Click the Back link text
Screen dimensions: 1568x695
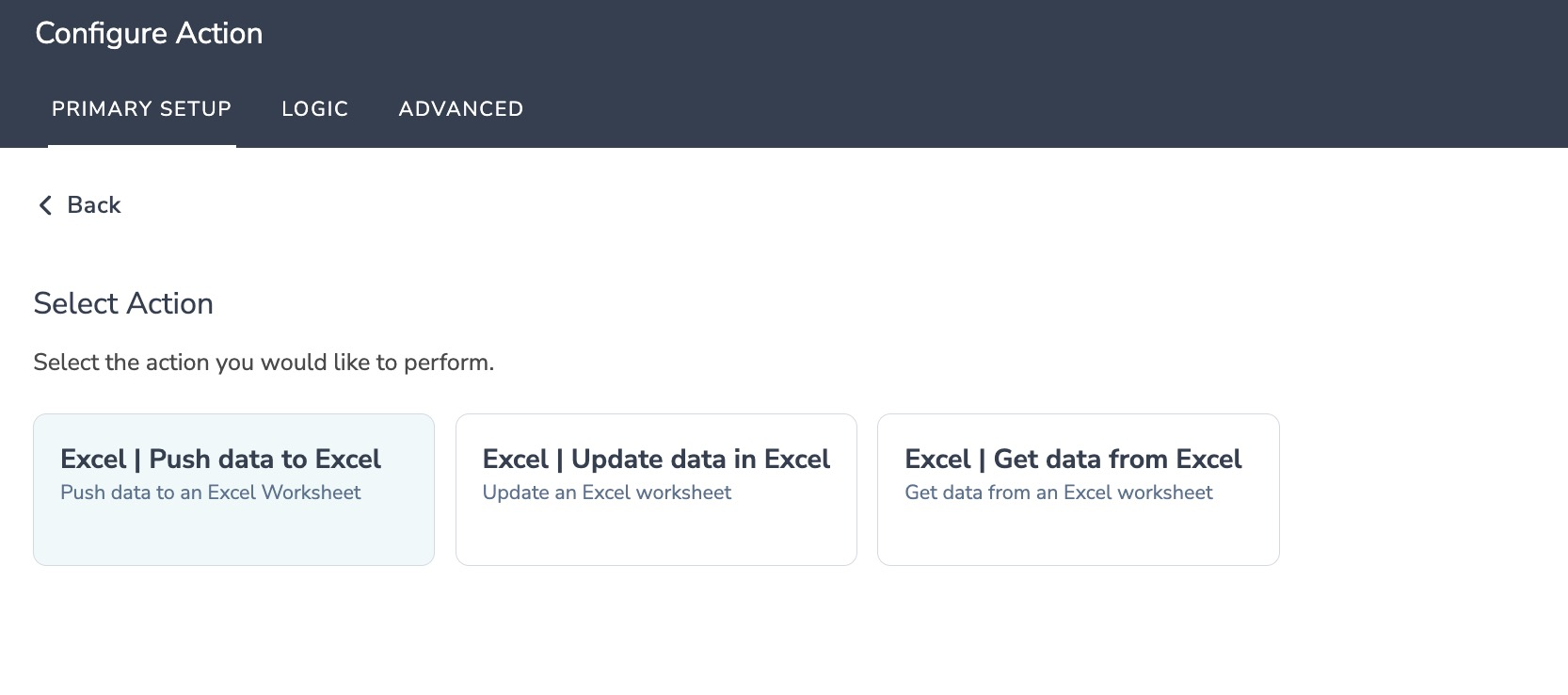tap(94, 205)
